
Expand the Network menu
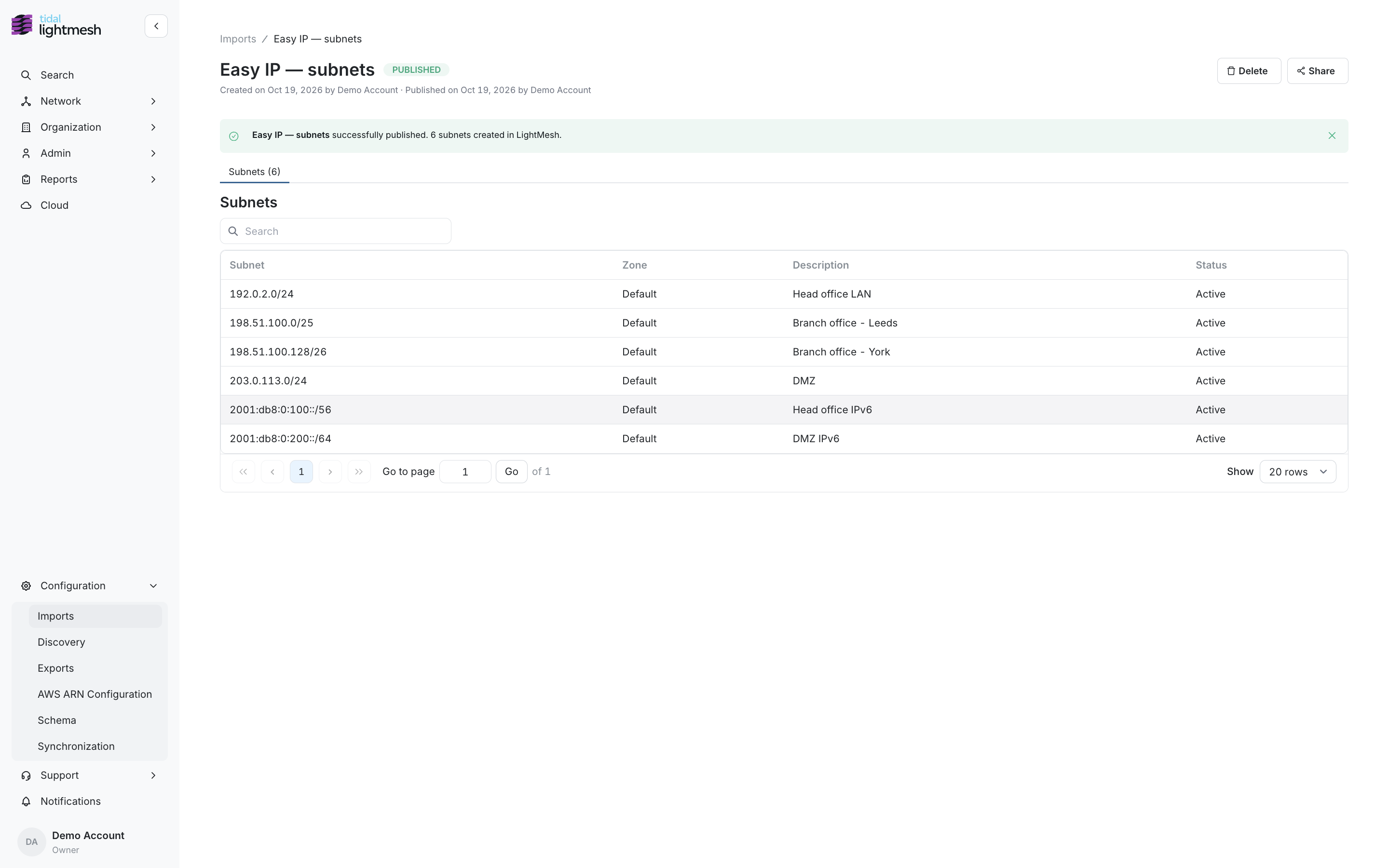(153, 101)
